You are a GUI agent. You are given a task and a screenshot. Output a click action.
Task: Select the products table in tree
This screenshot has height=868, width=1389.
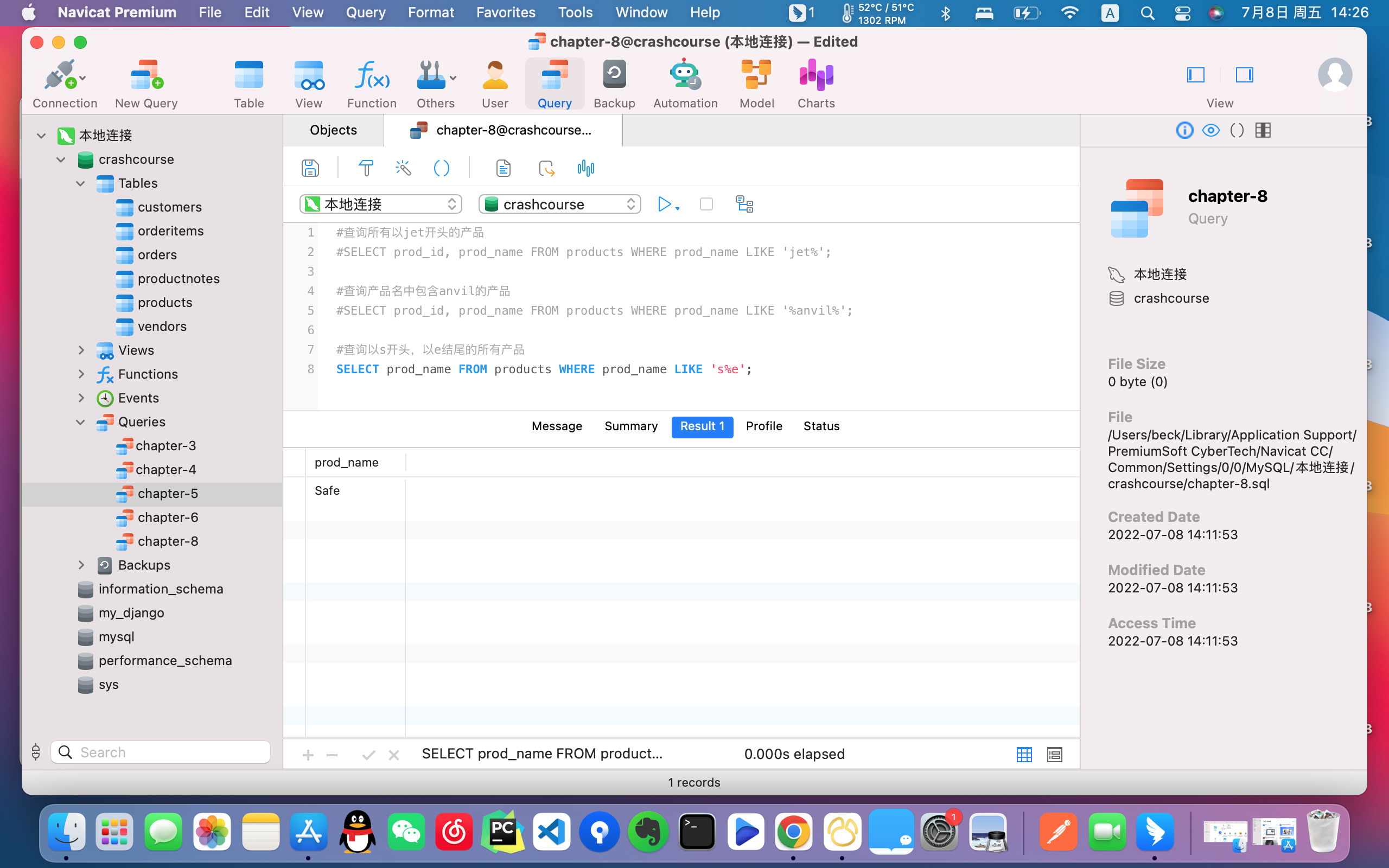pyautogui.click(x=165, y=303)
